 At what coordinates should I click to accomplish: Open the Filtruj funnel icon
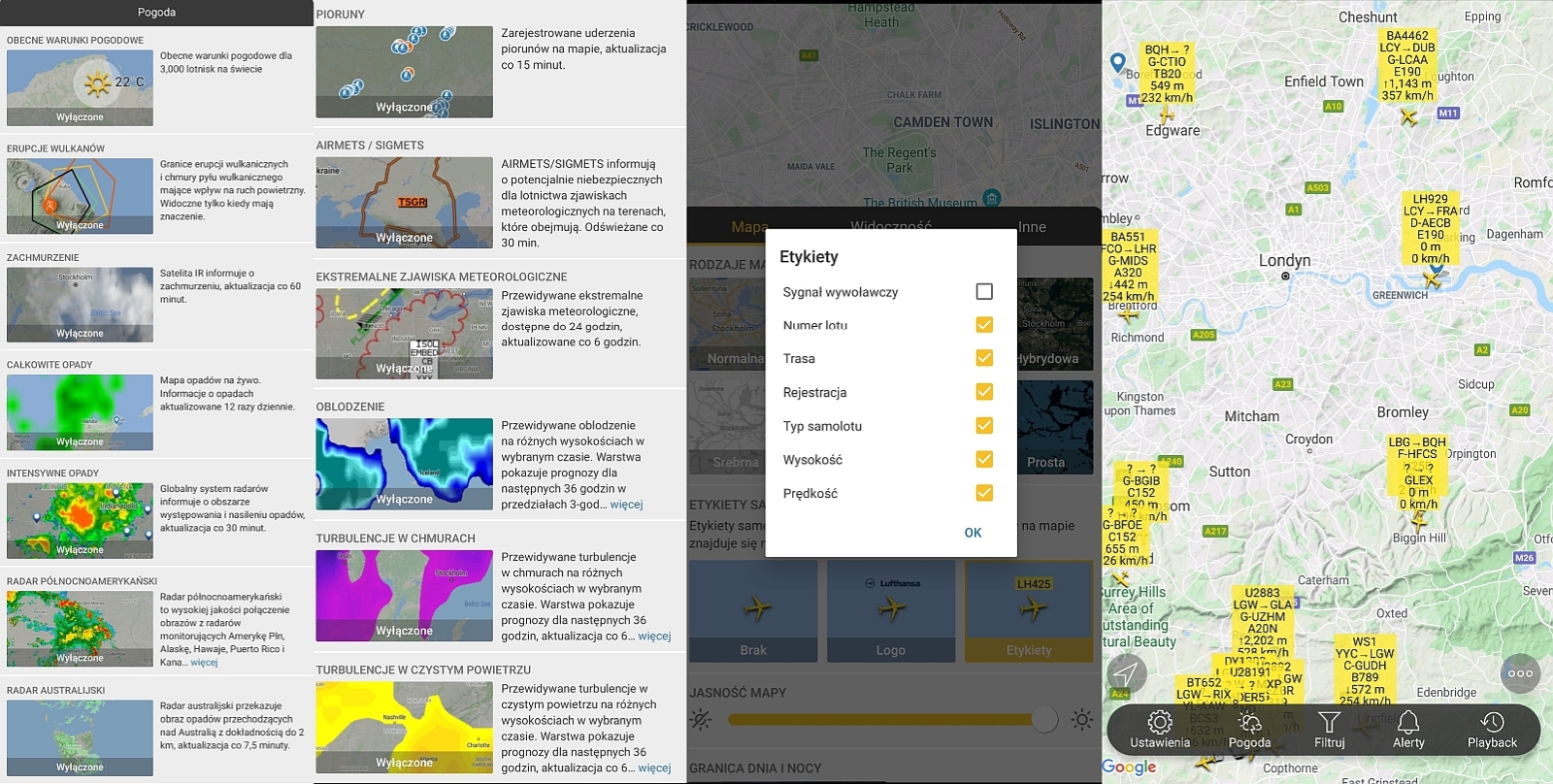pyautogui.click(x=1330, y=722)
